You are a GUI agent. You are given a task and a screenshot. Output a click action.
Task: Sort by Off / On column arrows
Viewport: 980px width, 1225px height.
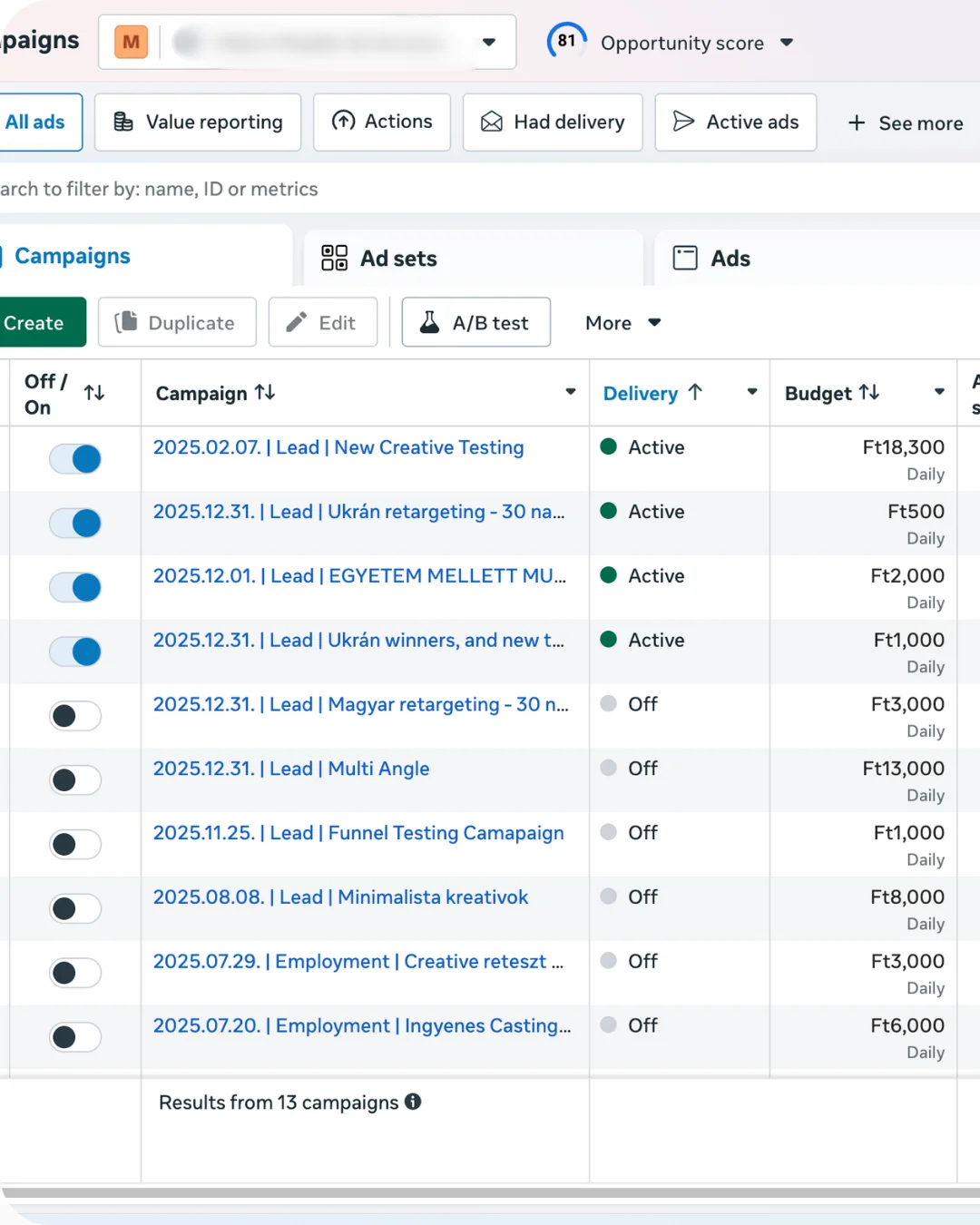pyautogui.click(x=94, y=393)
